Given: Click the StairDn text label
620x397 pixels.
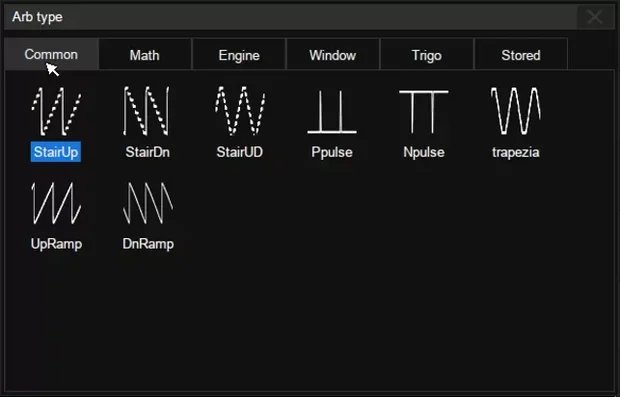Looking at the screenshot, I should click(147, 152).
